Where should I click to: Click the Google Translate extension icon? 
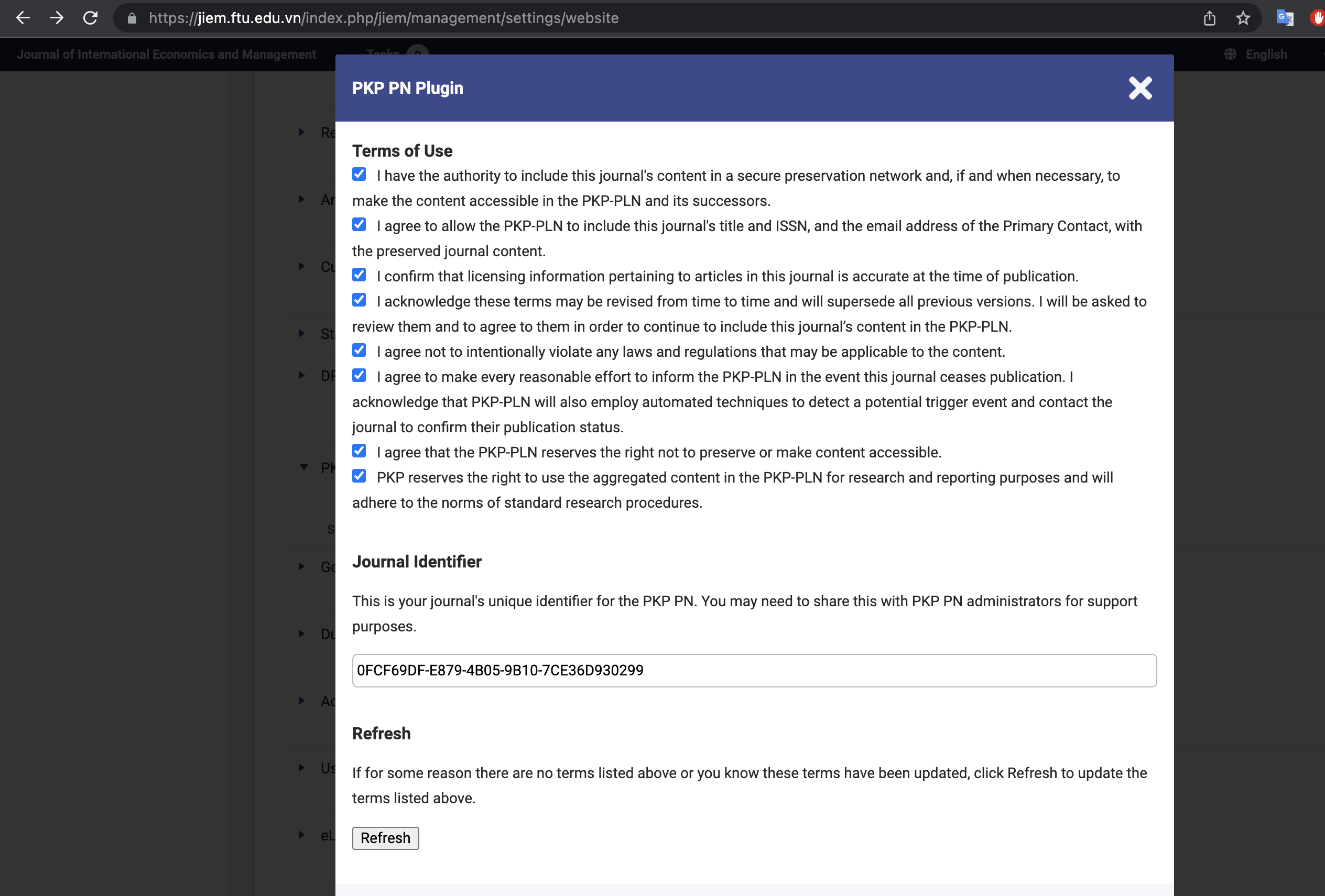pos(1285,17)
